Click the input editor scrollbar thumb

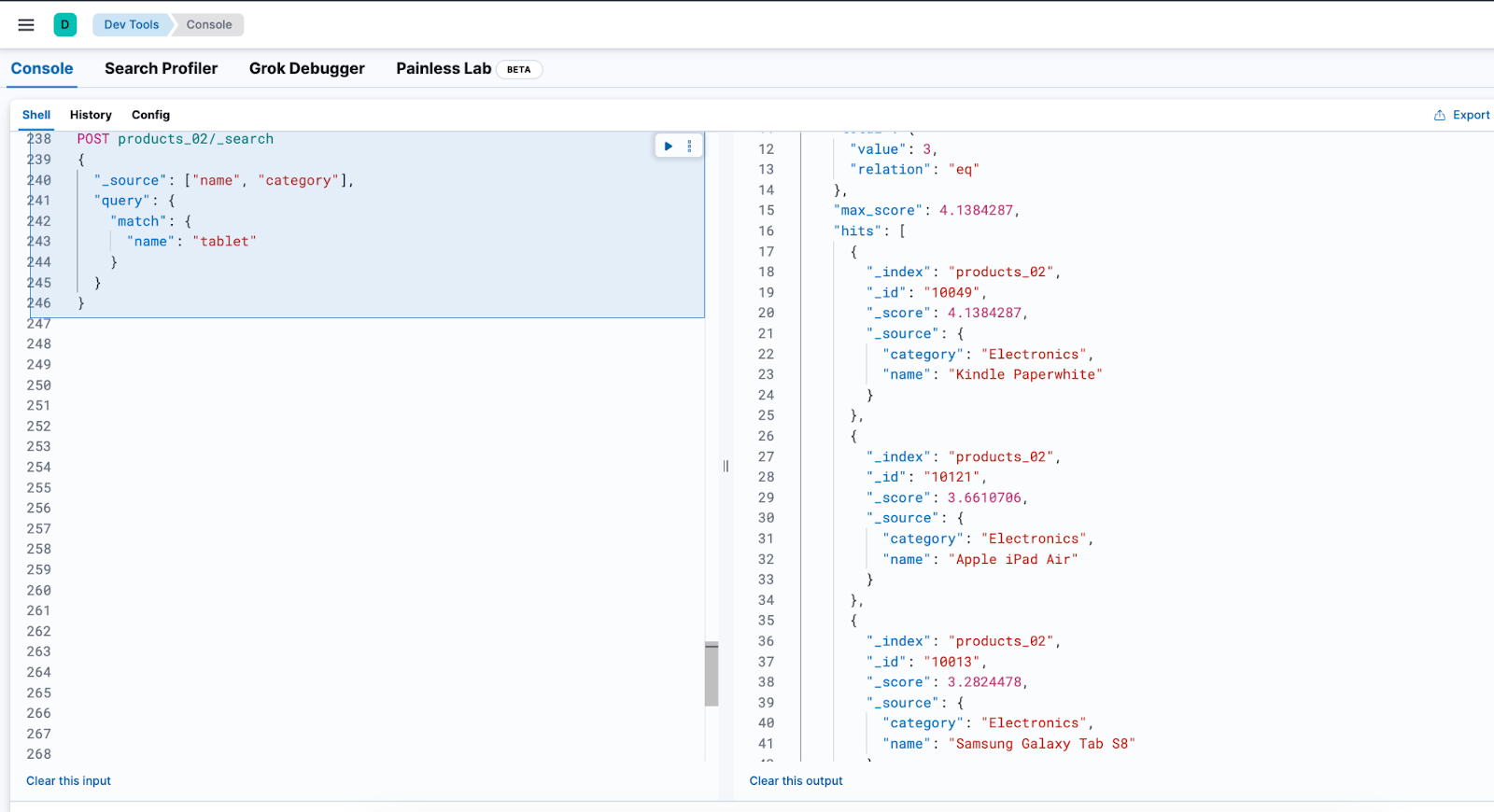(712, 674)
